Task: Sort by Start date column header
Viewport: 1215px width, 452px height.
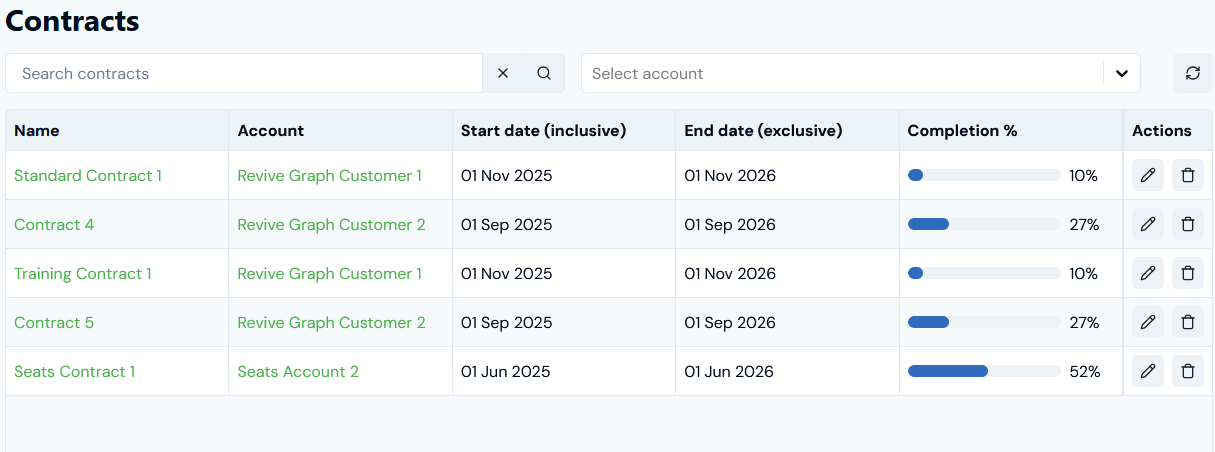Action: coord(543,131)
